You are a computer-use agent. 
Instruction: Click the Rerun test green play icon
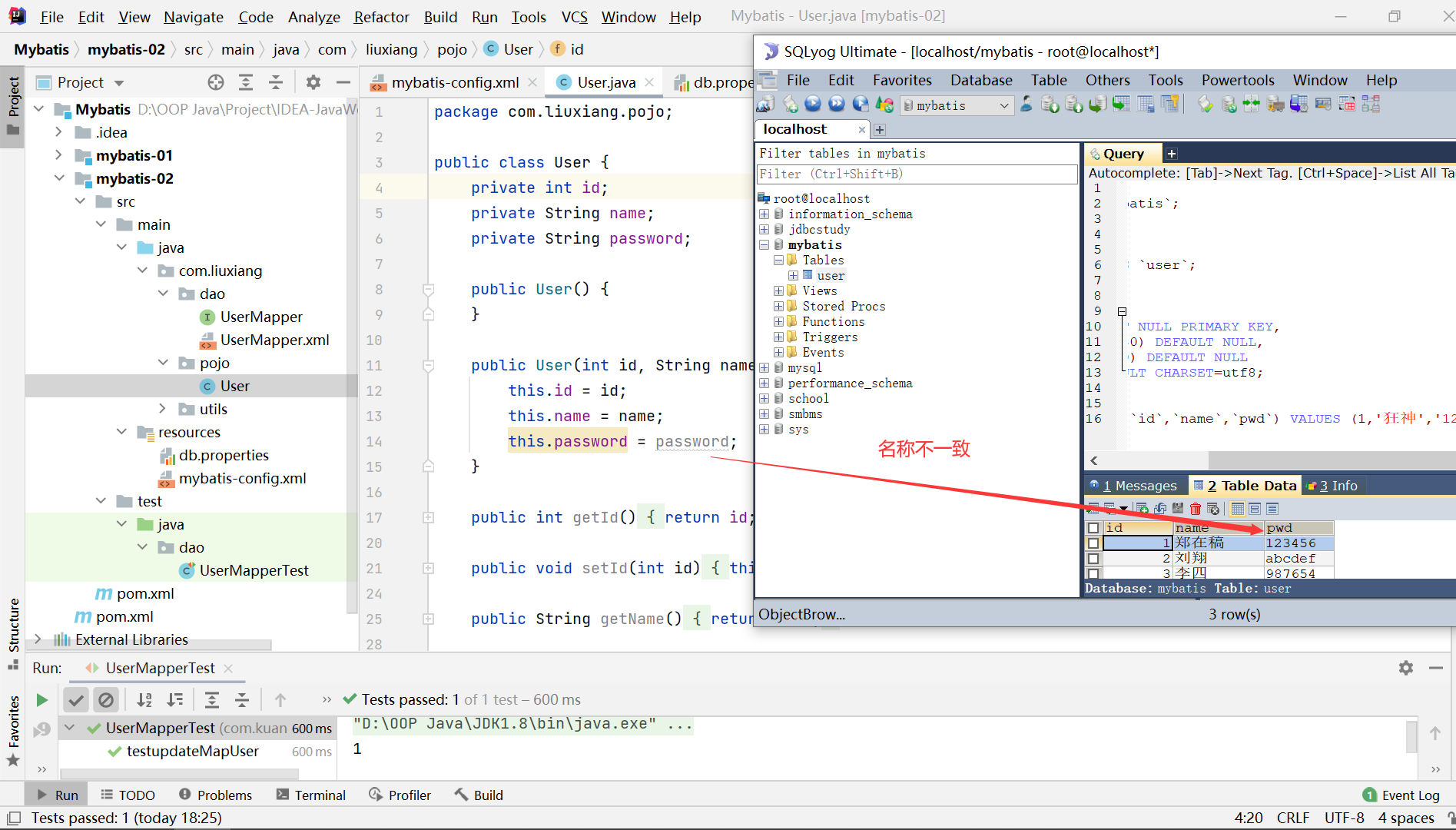tap(42, 700)
